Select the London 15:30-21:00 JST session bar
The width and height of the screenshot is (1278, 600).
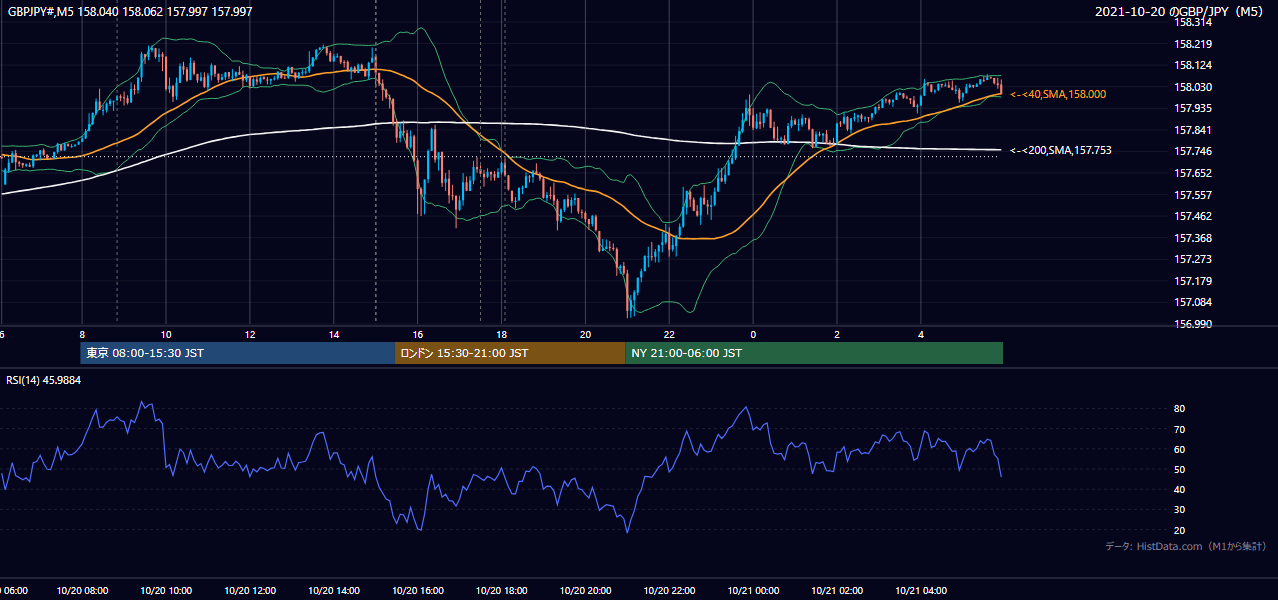[x=510, y=353]
